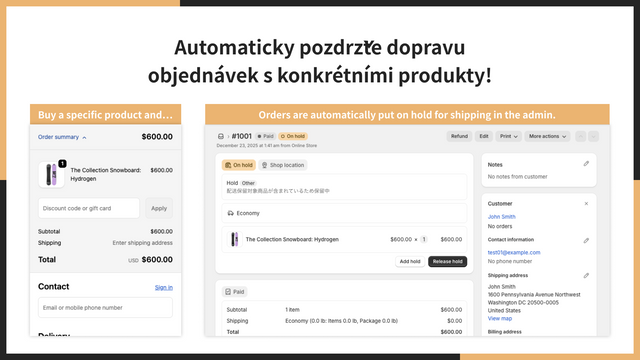Collapse the Order summary chevron
Viewport: 640px width, 360px height.
click(84, 138)
